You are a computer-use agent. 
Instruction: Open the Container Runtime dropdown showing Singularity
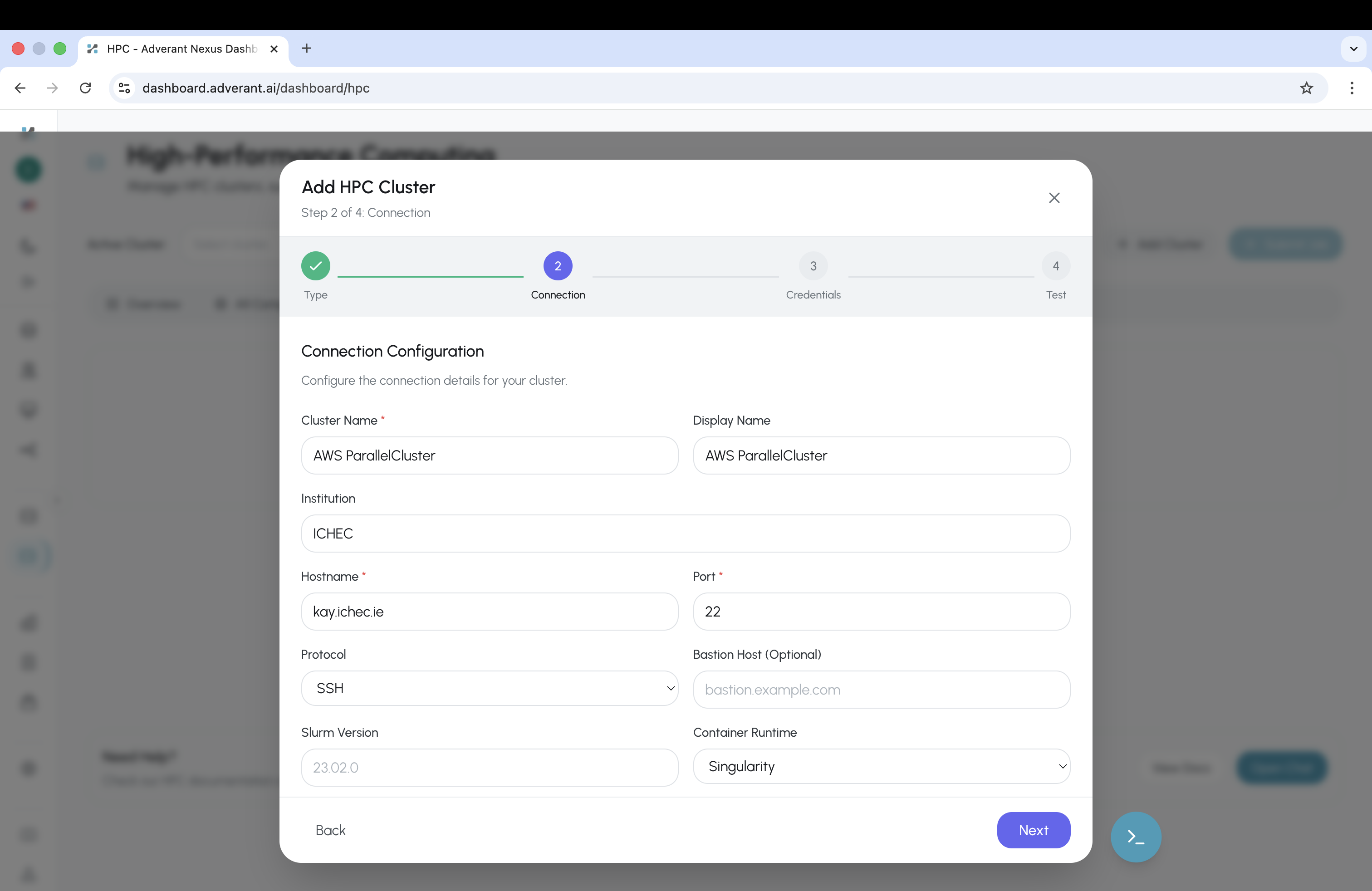coord(882,767)
